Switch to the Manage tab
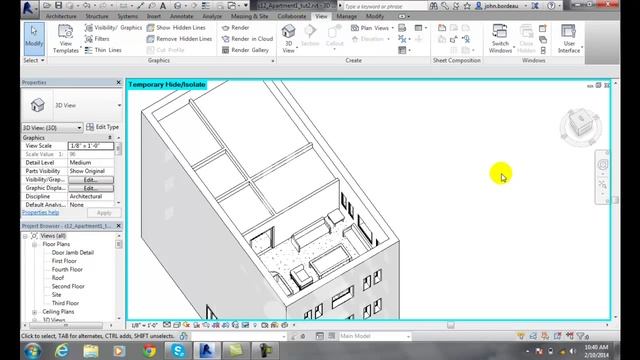Image resolution: width=640 pixels, height=360 pixels. point(347,16)
